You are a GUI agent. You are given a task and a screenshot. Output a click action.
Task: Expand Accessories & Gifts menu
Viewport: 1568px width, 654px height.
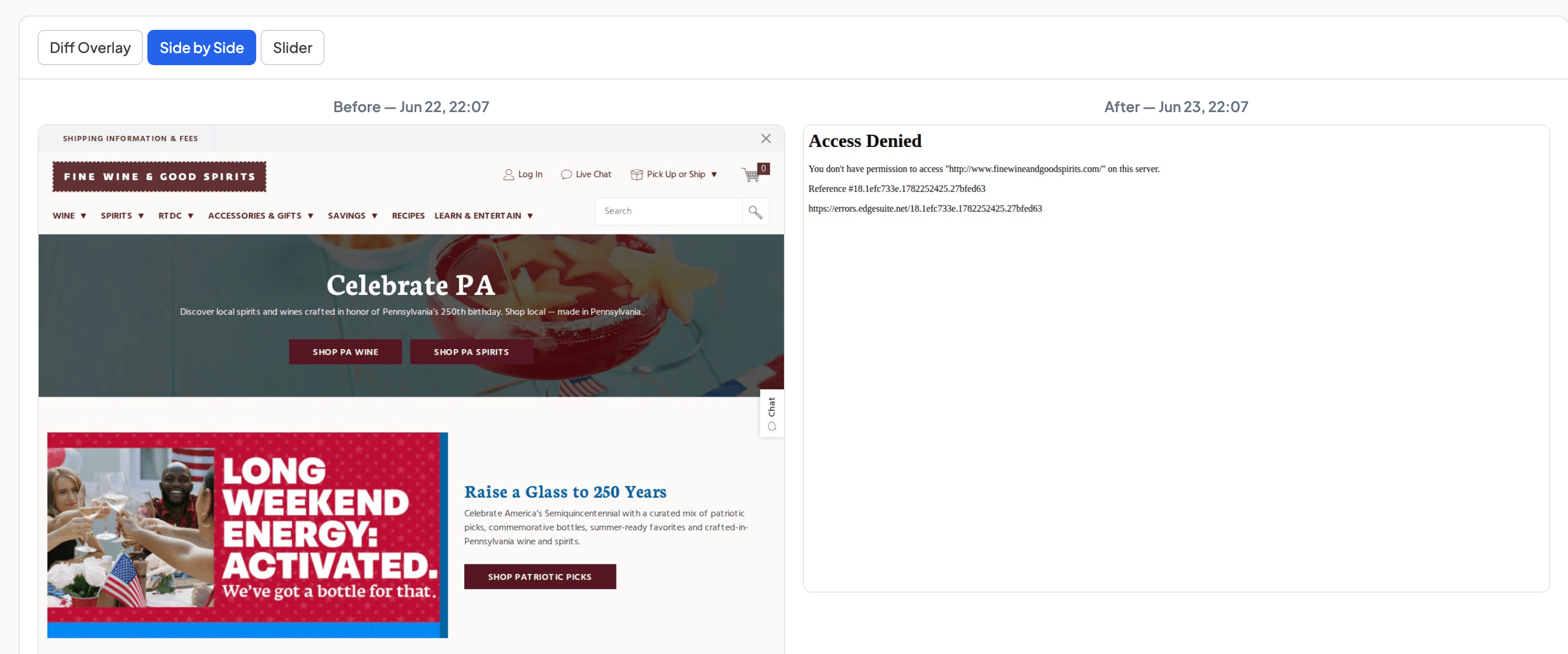click(x=261, y=215)
